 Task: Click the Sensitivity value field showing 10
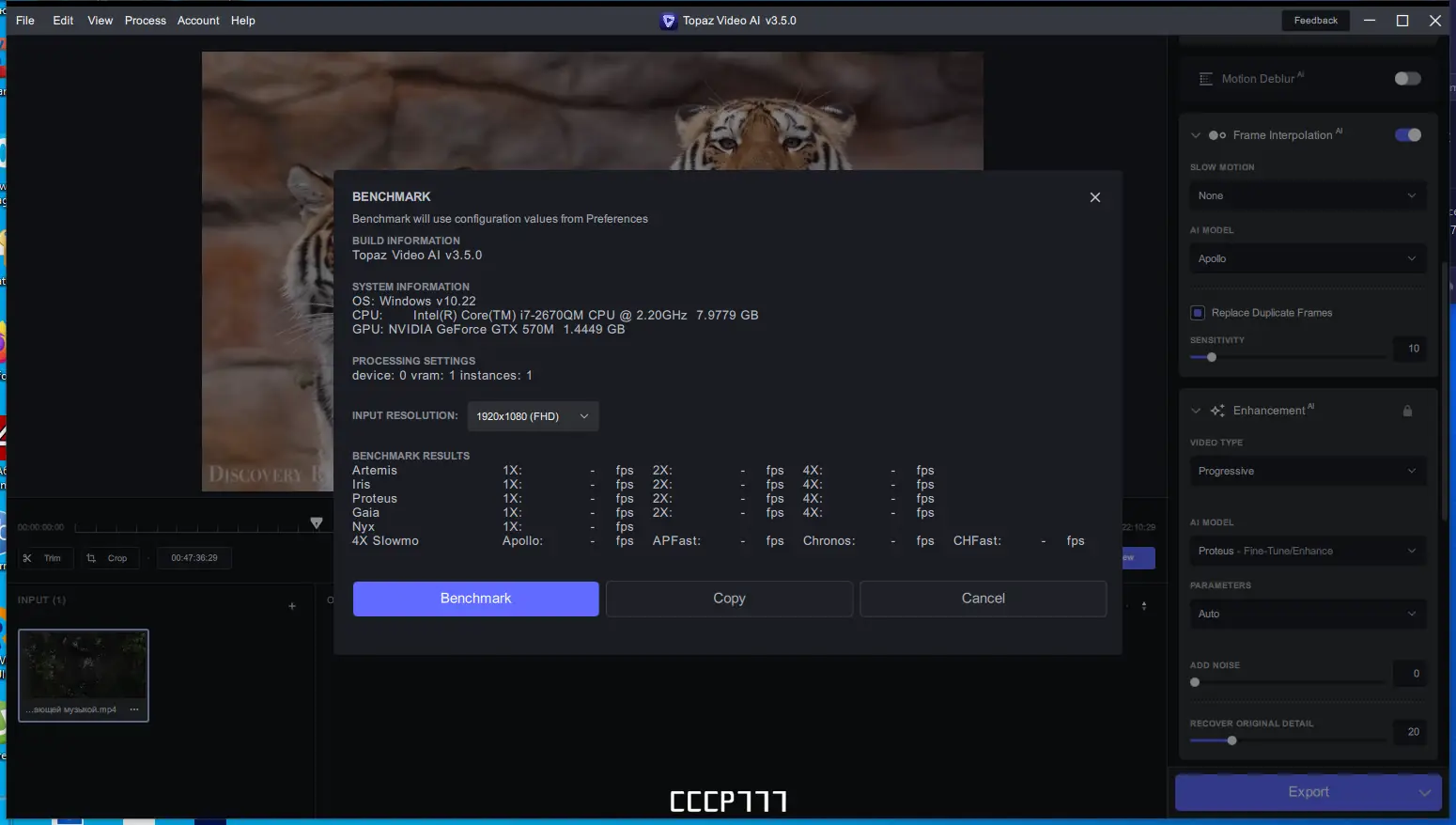pos(1410,349)
